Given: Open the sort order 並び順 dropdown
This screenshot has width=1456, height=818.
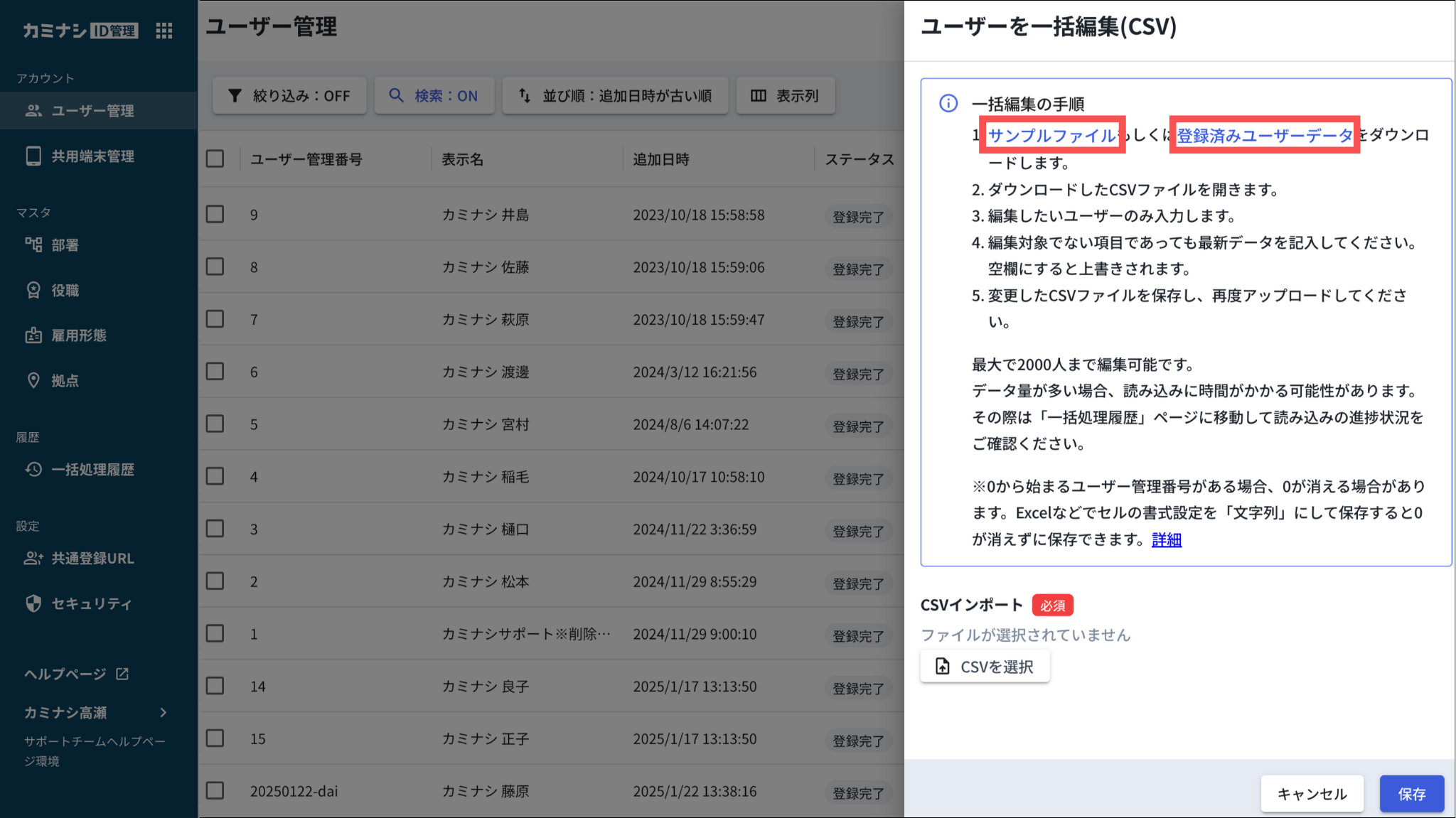Looking at the screenshot, I should point(615,95).
